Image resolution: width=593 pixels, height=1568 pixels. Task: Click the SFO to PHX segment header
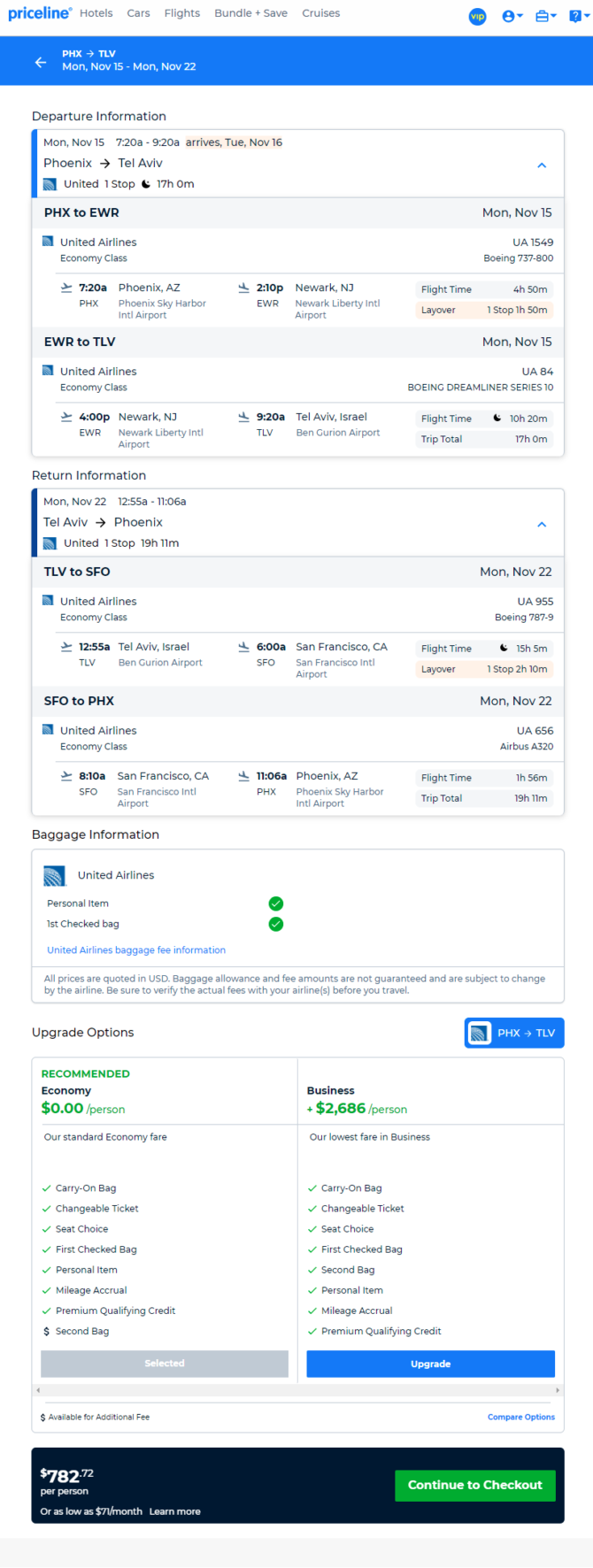[x=297, y=701]
